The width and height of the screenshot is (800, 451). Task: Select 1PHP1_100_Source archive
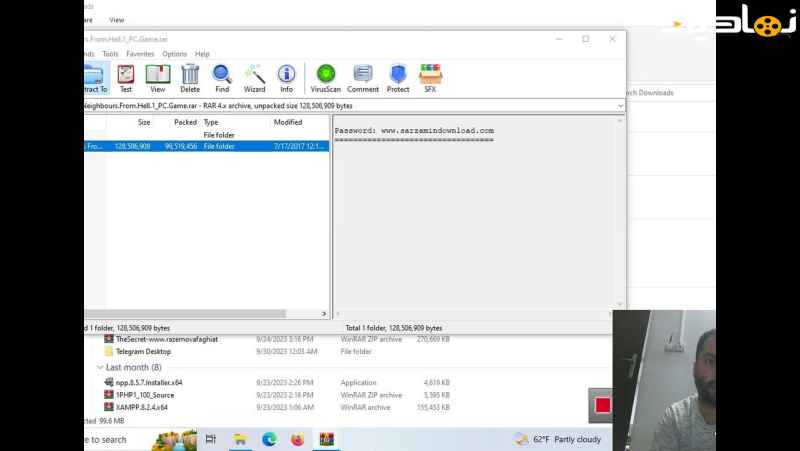145,395
